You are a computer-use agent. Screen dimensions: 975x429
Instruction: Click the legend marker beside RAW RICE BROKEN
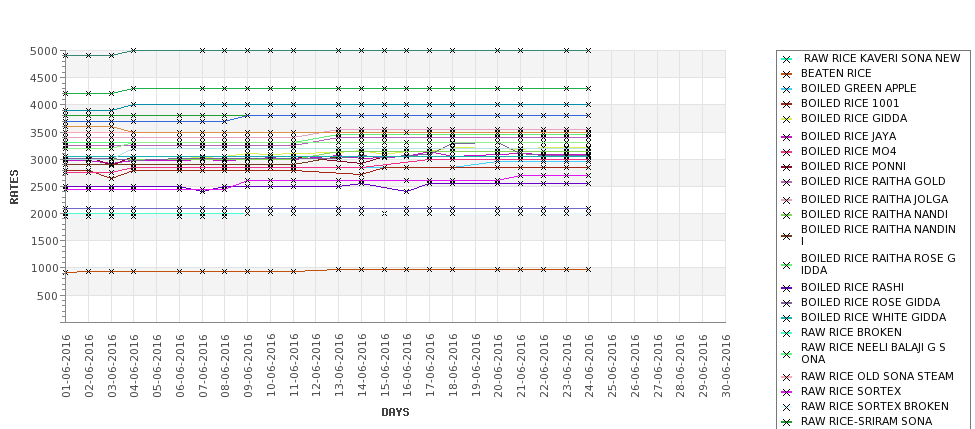[787, 333]
